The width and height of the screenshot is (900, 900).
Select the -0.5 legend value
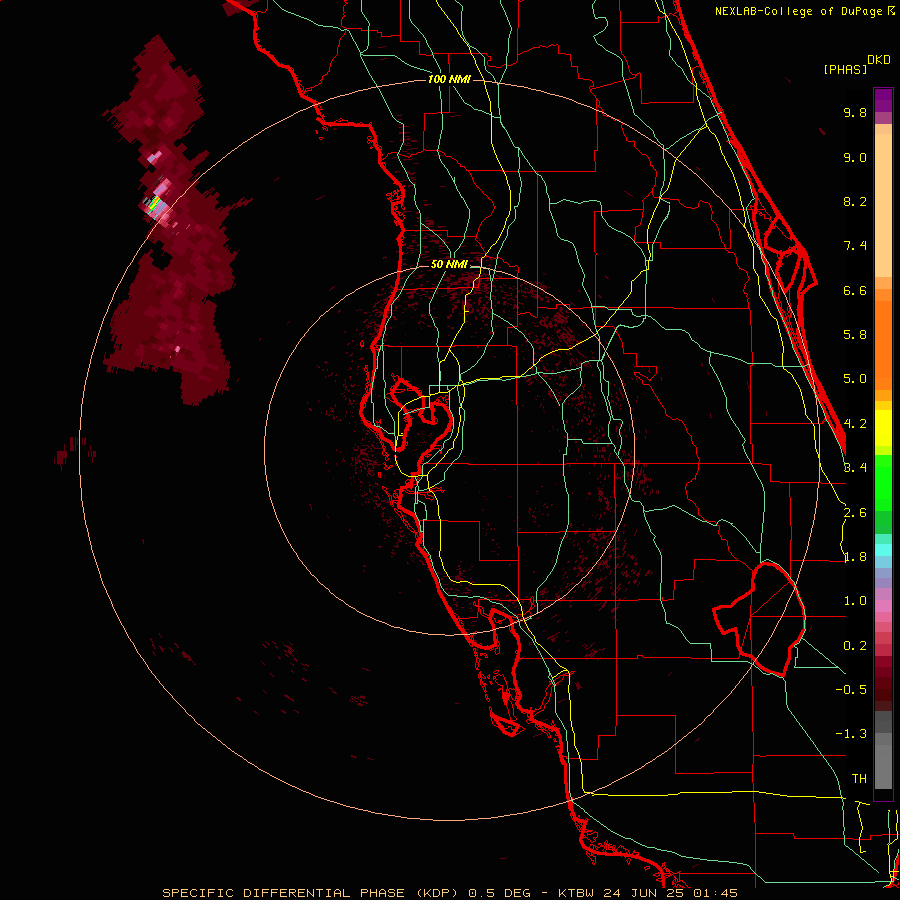(851, 690)
